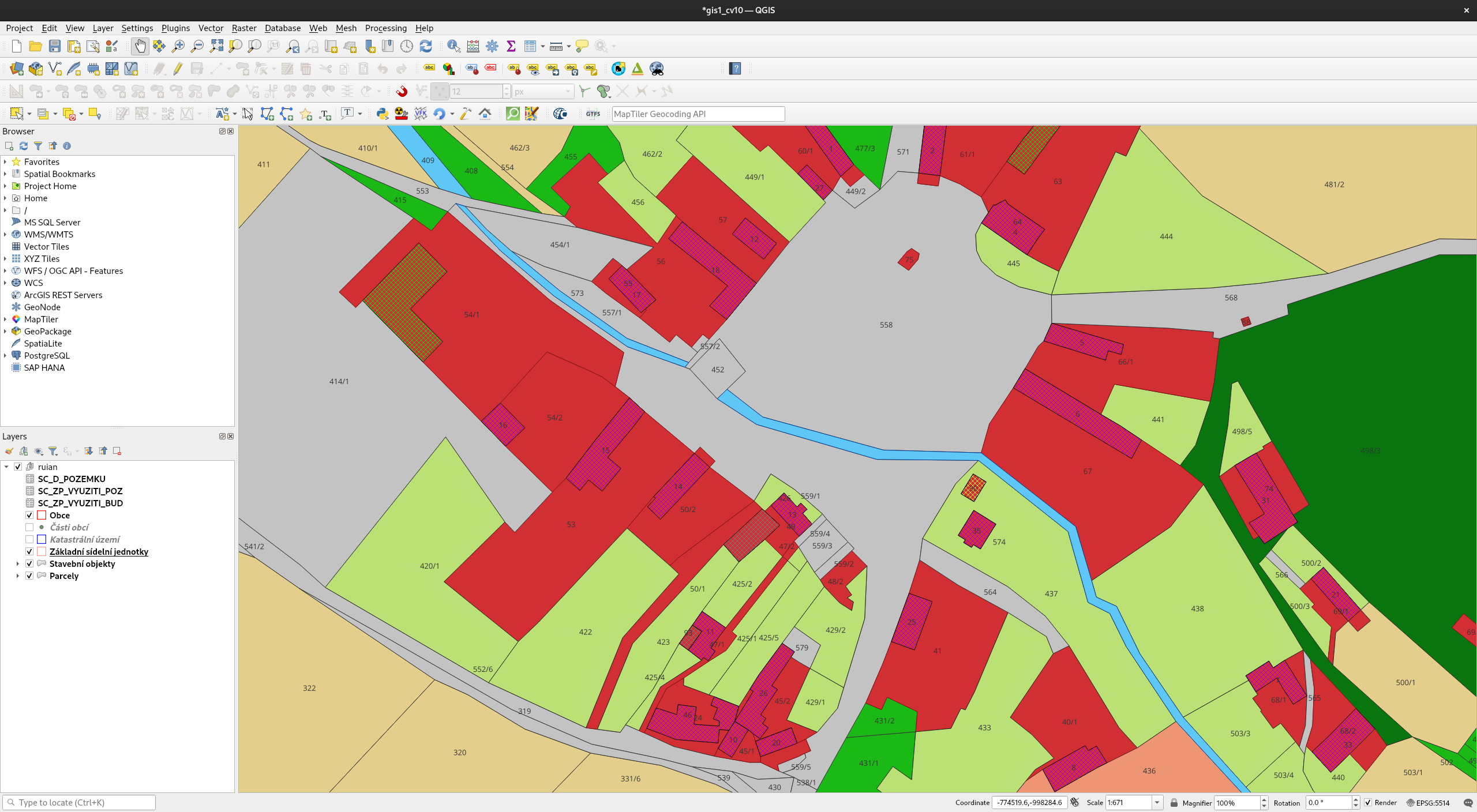Screen dimensions: 1477x812
Task: Open the Processing menu
Action: point(385,28)
